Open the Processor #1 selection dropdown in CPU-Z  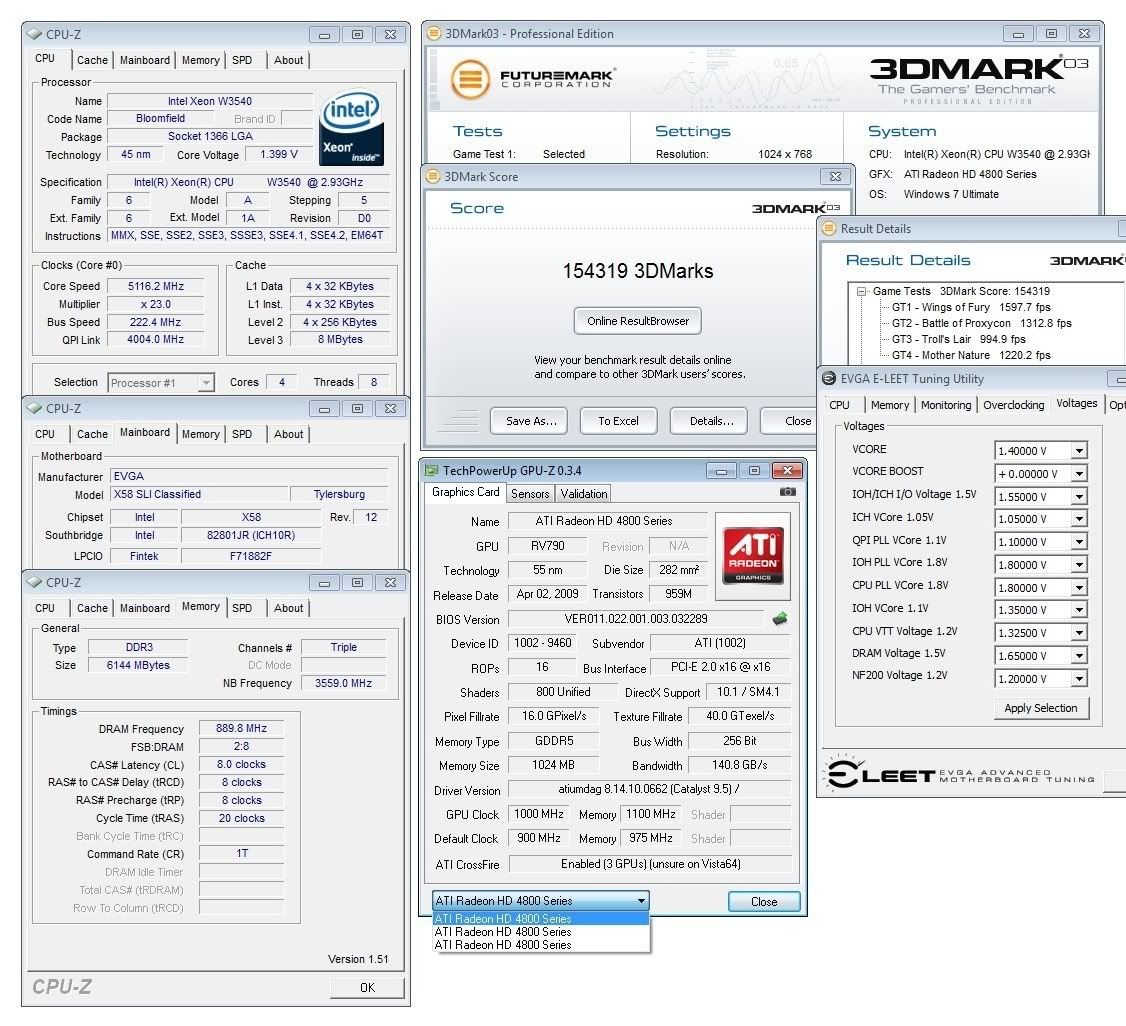(x=206, y=383)
